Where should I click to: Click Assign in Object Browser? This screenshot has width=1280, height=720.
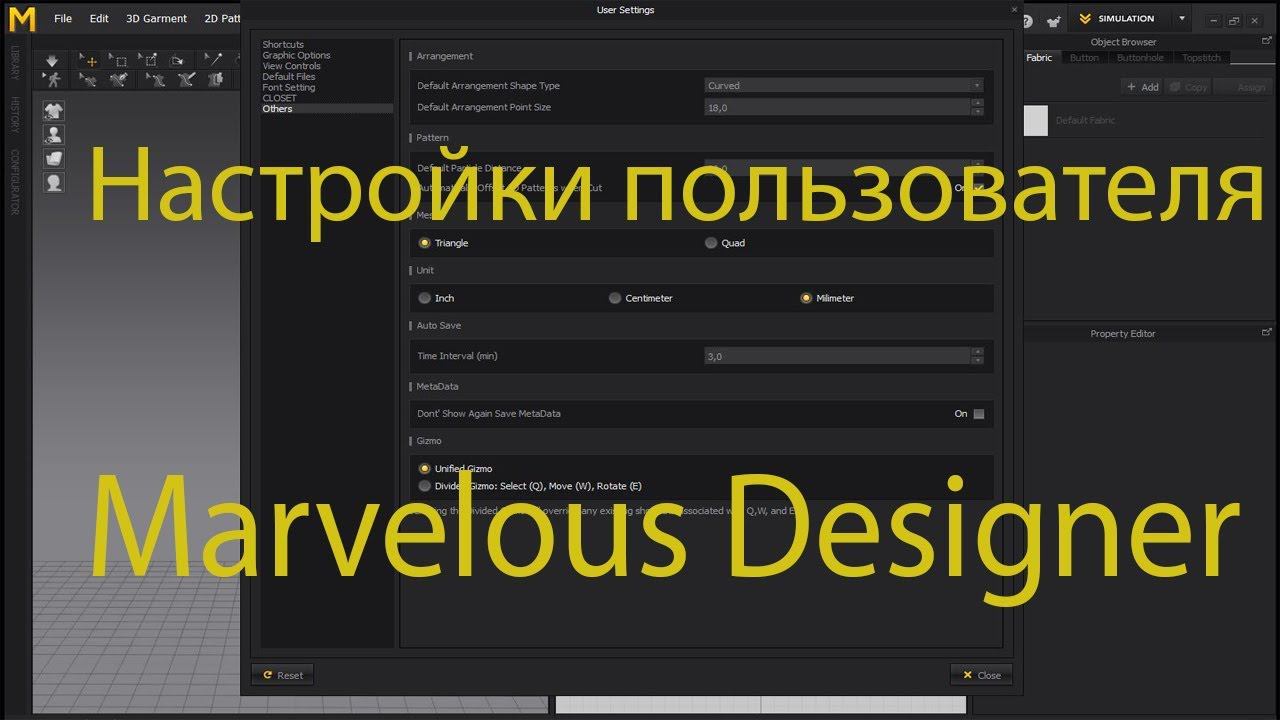(x=1243, y=87)
